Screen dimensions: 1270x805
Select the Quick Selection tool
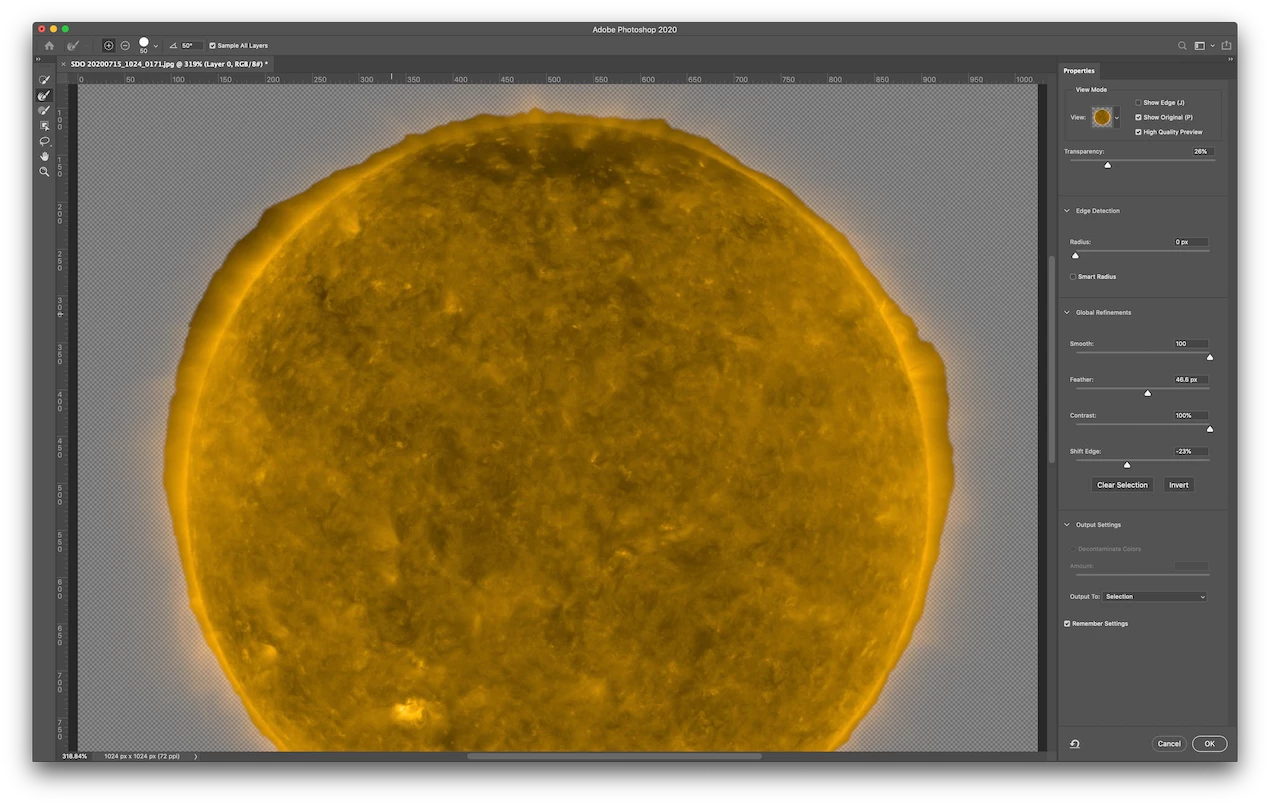[x=44, y=80]
